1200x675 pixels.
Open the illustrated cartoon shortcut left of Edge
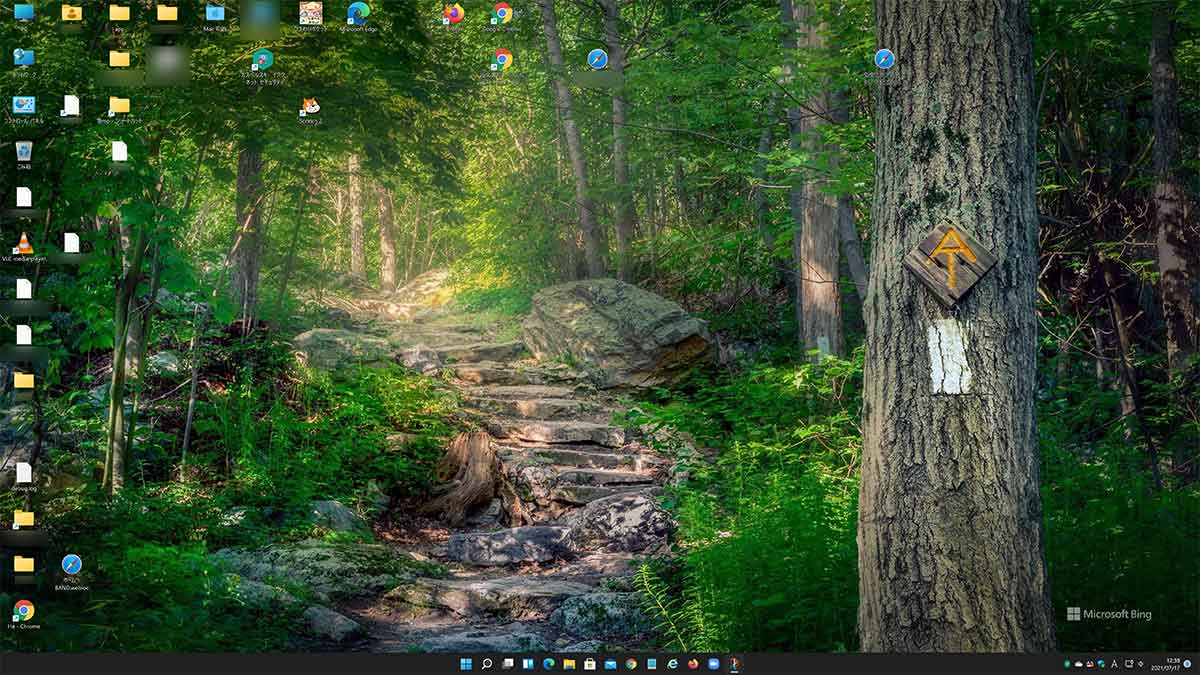pyautogui.click(x=311, y=13)
